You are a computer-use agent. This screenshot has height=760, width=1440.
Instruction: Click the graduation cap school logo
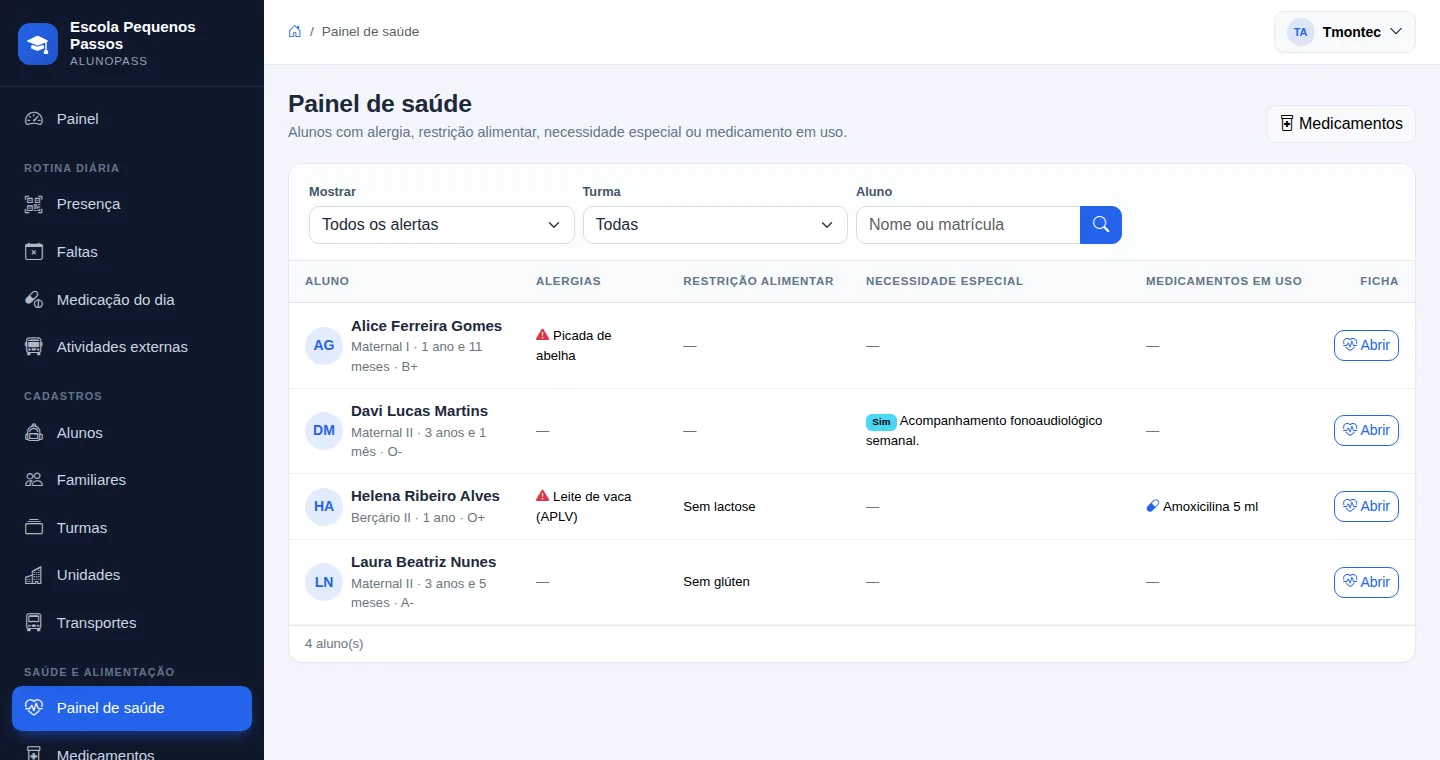[x=38, y=44]
